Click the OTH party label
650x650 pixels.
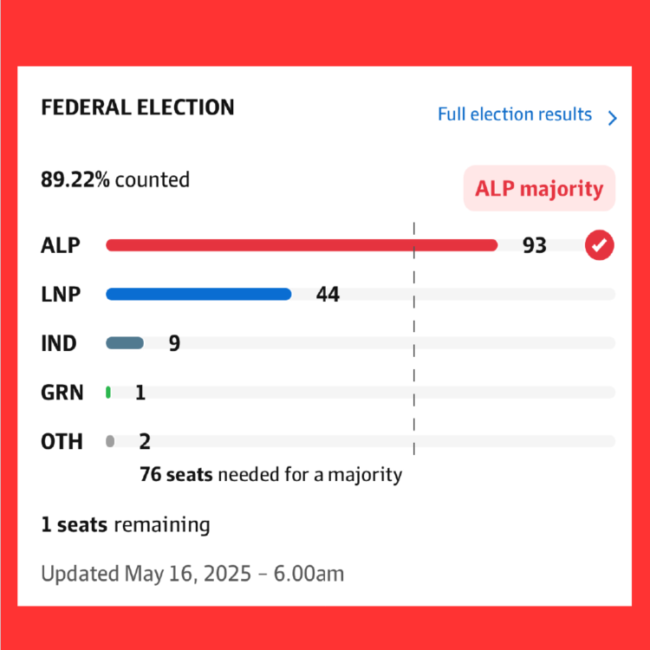click(62, 441)
